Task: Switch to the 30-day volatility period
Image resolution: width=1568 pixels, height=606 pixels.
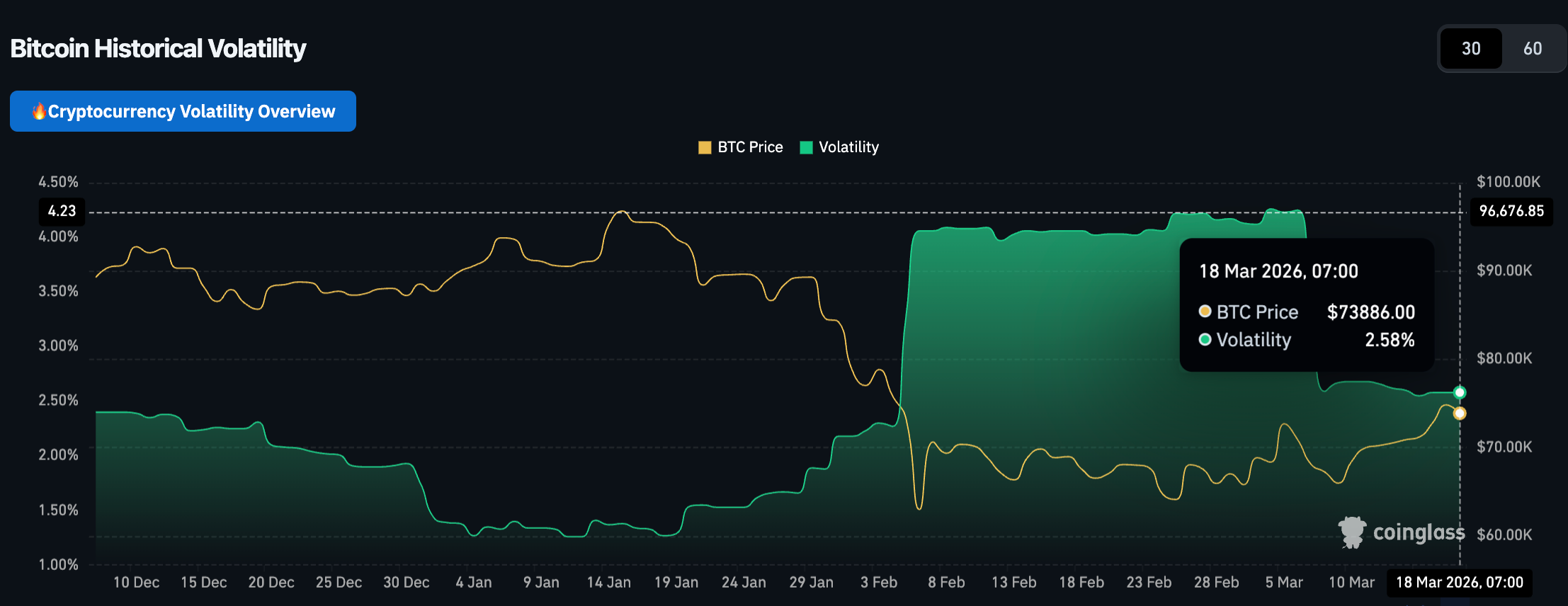Action: click(1470, 48)
